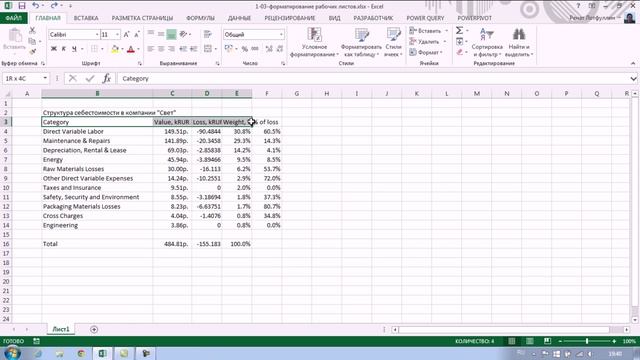Add a new sheet with plus button
640x360 pixels.
coord(94,329)
